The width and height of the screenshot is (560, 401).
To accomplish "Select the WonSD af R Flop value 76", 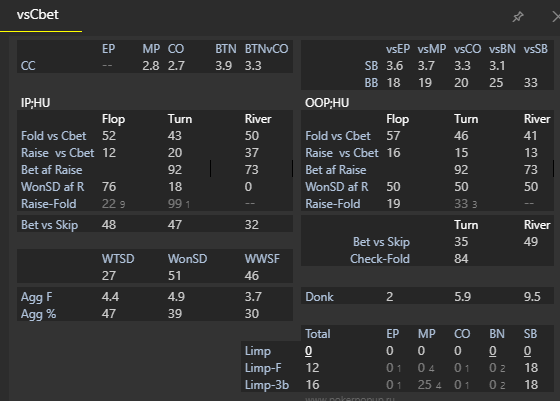I will 109,187.
